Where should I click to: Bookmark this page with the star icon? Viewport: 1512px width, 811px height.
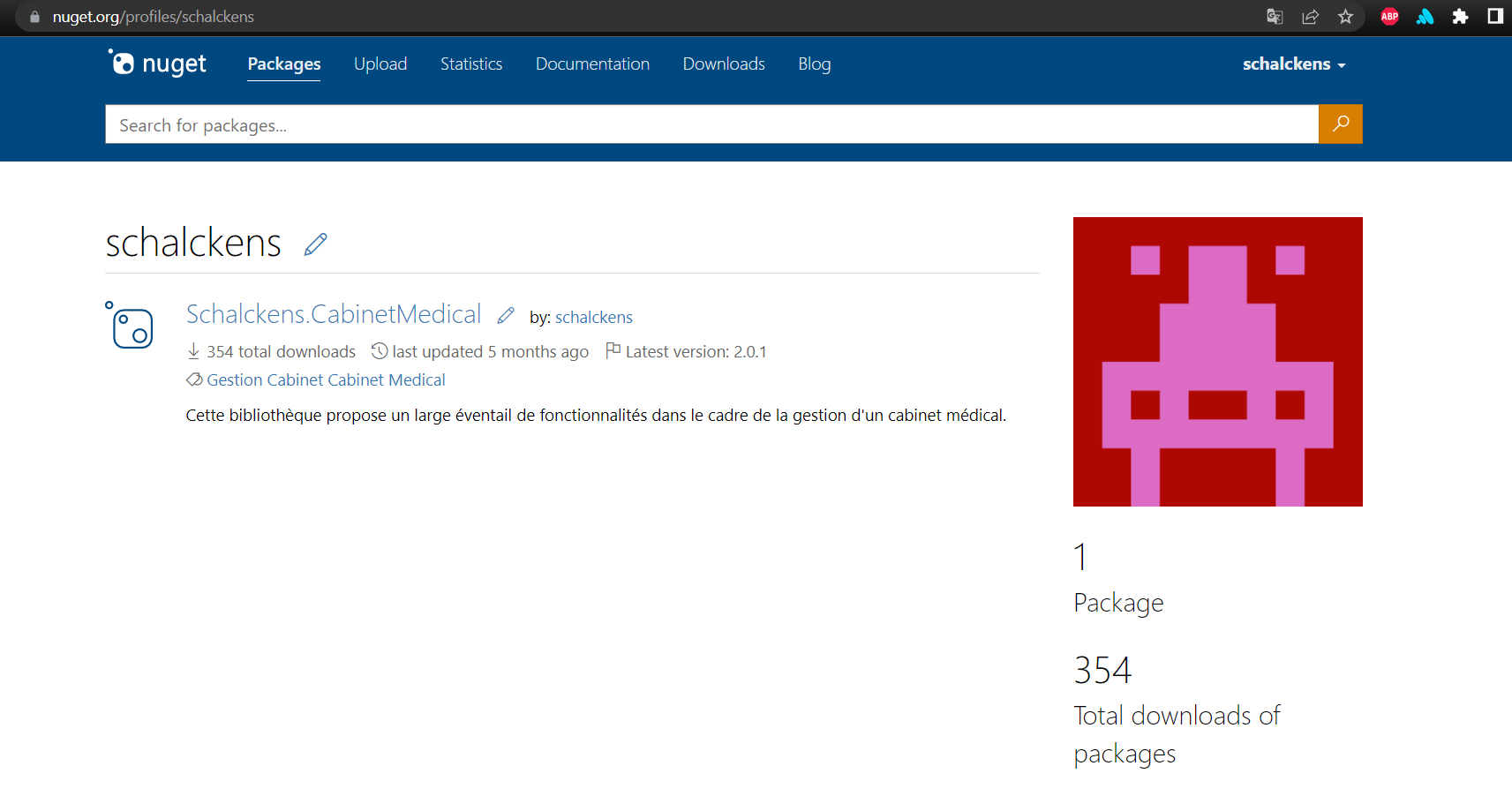click(x=1345, y=16)
